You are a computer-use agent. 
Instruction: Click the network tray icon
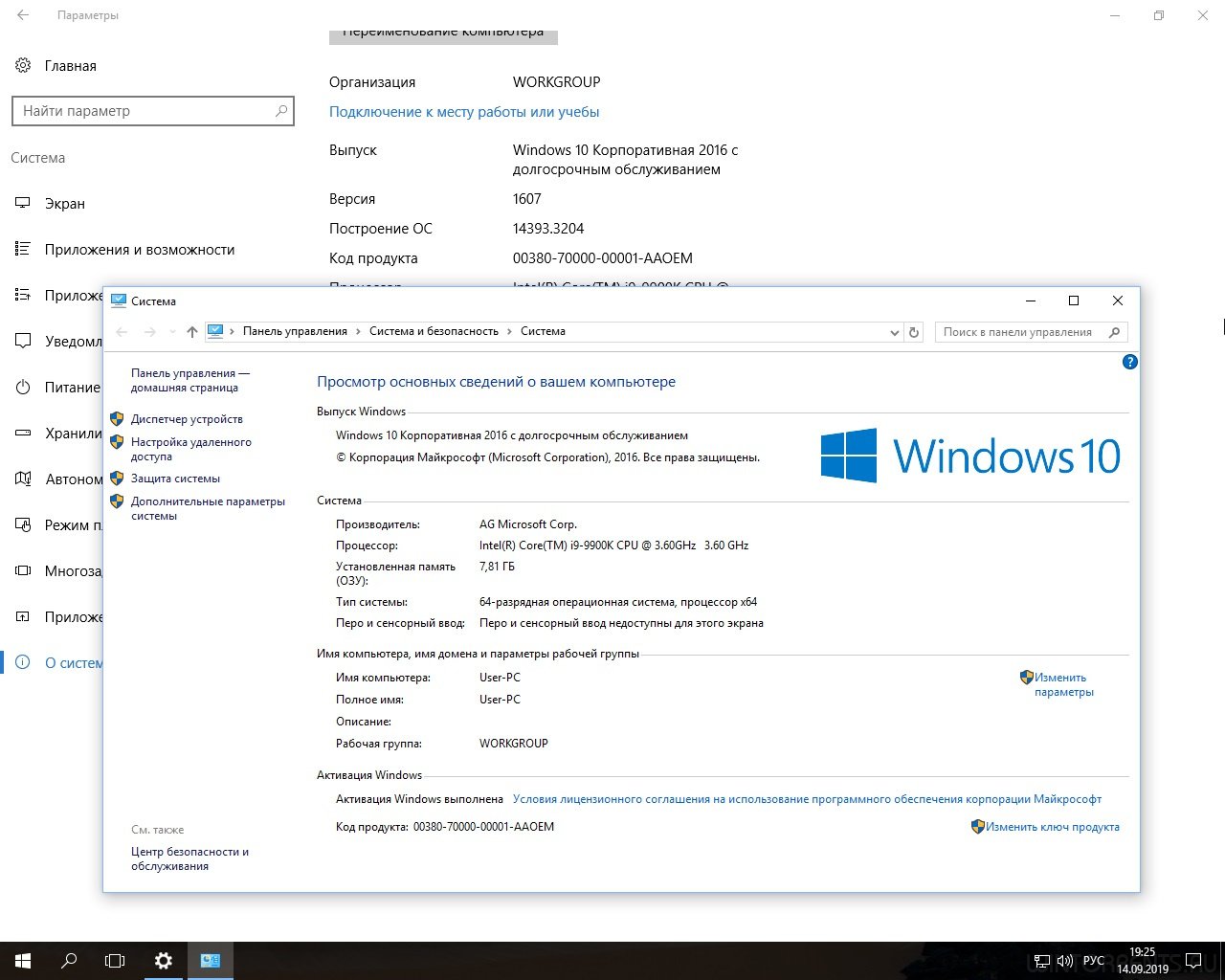coord(1043,961)
